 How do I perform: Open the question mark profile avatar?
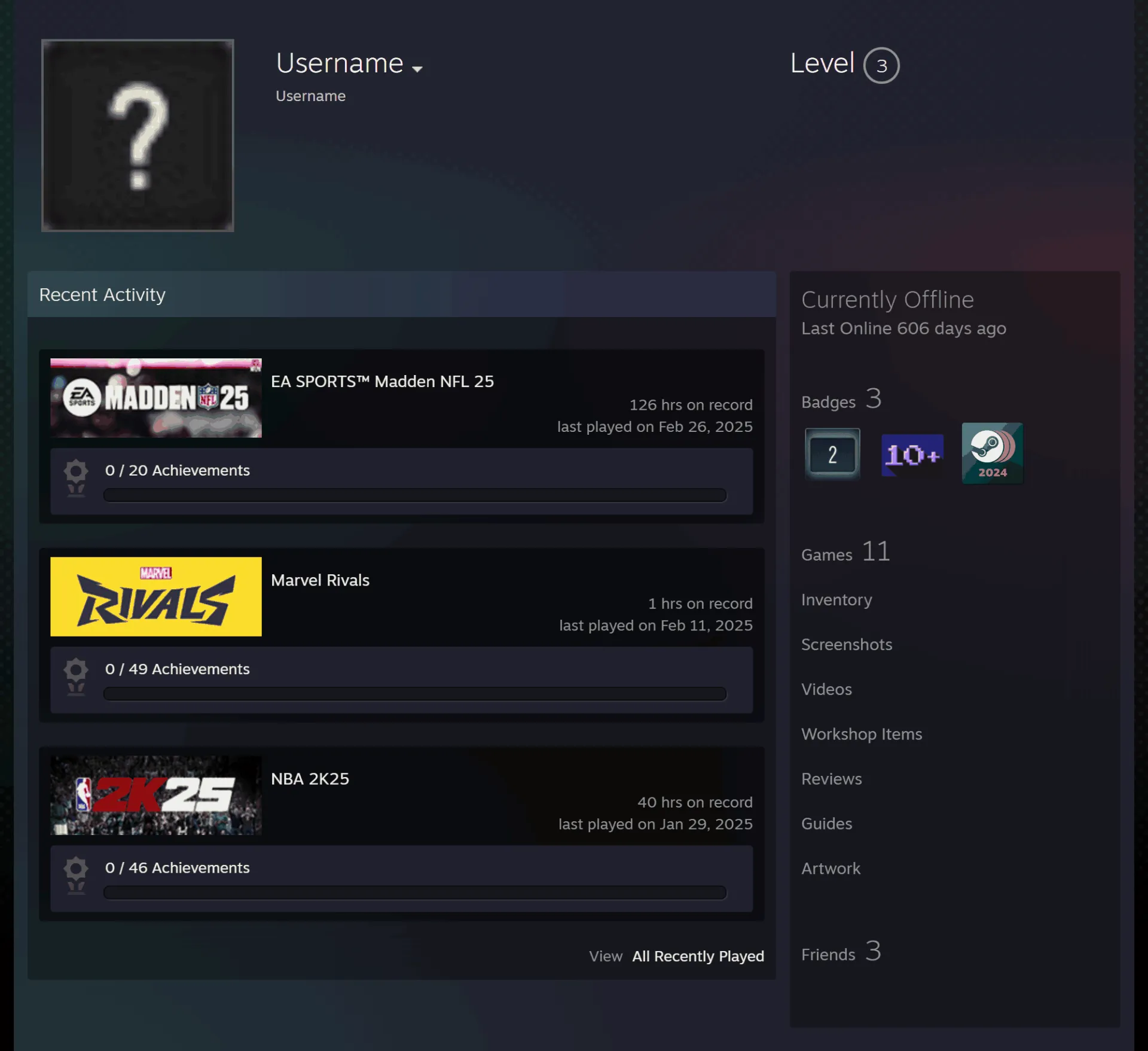pos(138,135)
